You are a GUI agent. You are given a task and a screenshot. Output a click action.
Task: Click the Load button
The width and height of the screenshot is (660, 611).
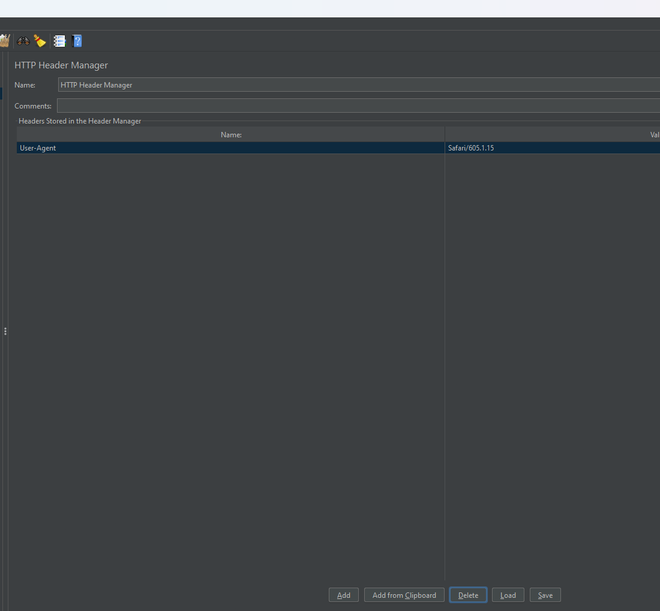click(508, 595)
